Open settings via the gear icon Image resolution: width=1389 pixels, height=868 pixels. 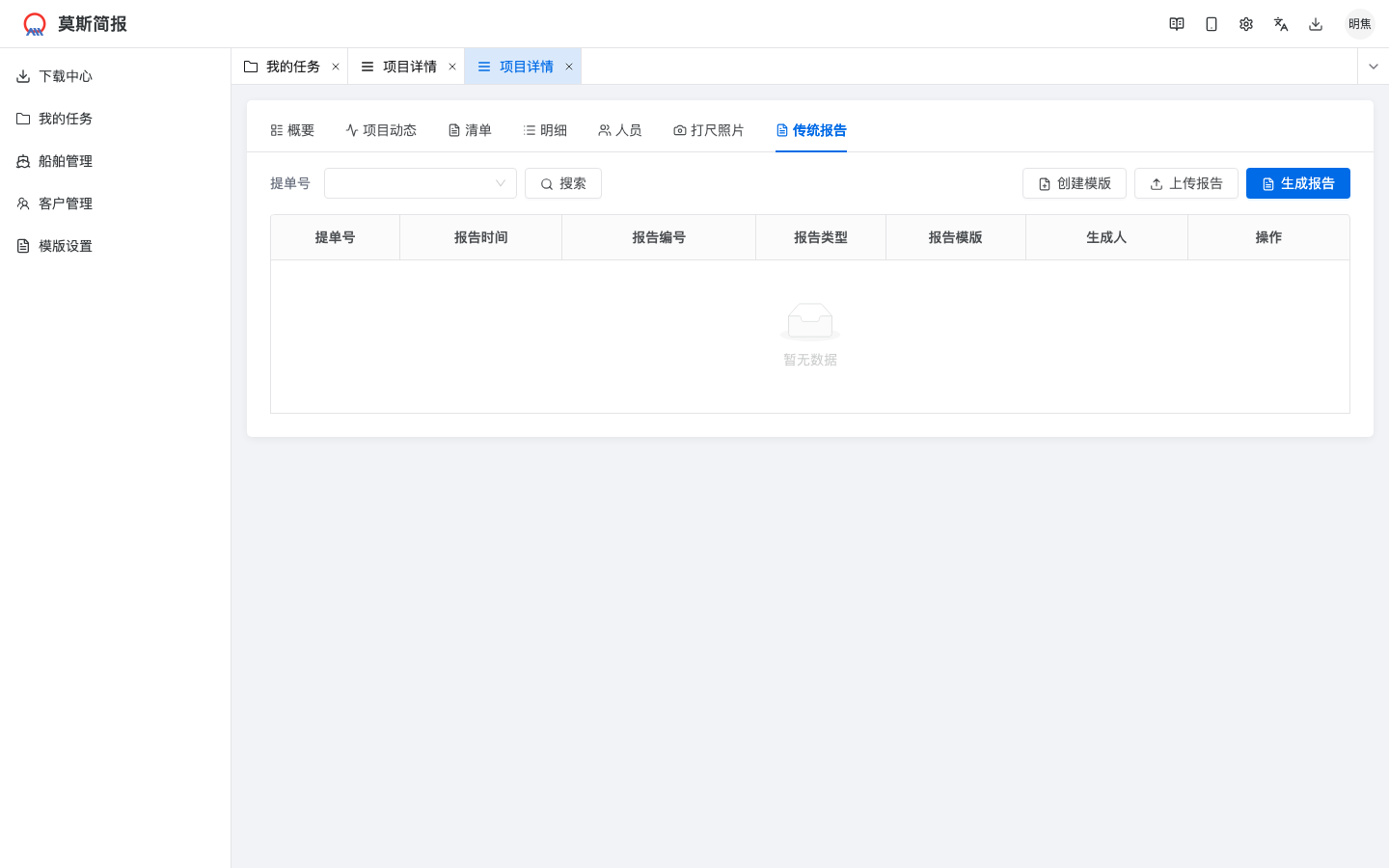1246,24
